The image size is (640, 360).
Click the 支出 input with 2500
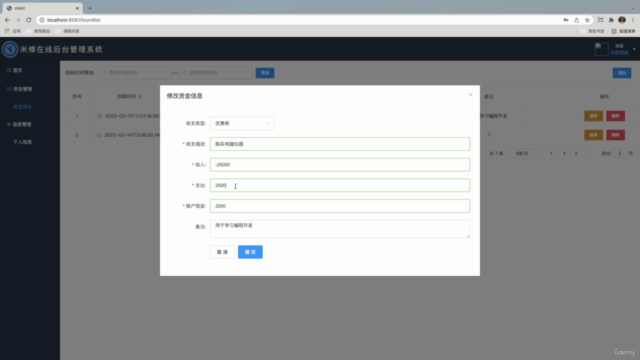tap(340, 185)
